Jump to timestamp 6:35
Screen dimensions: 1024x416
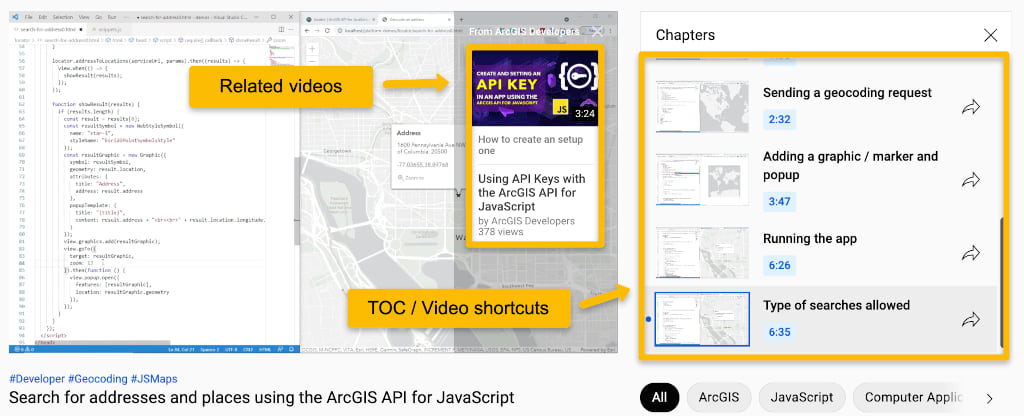pyautogui.click(x=779, y=332)
